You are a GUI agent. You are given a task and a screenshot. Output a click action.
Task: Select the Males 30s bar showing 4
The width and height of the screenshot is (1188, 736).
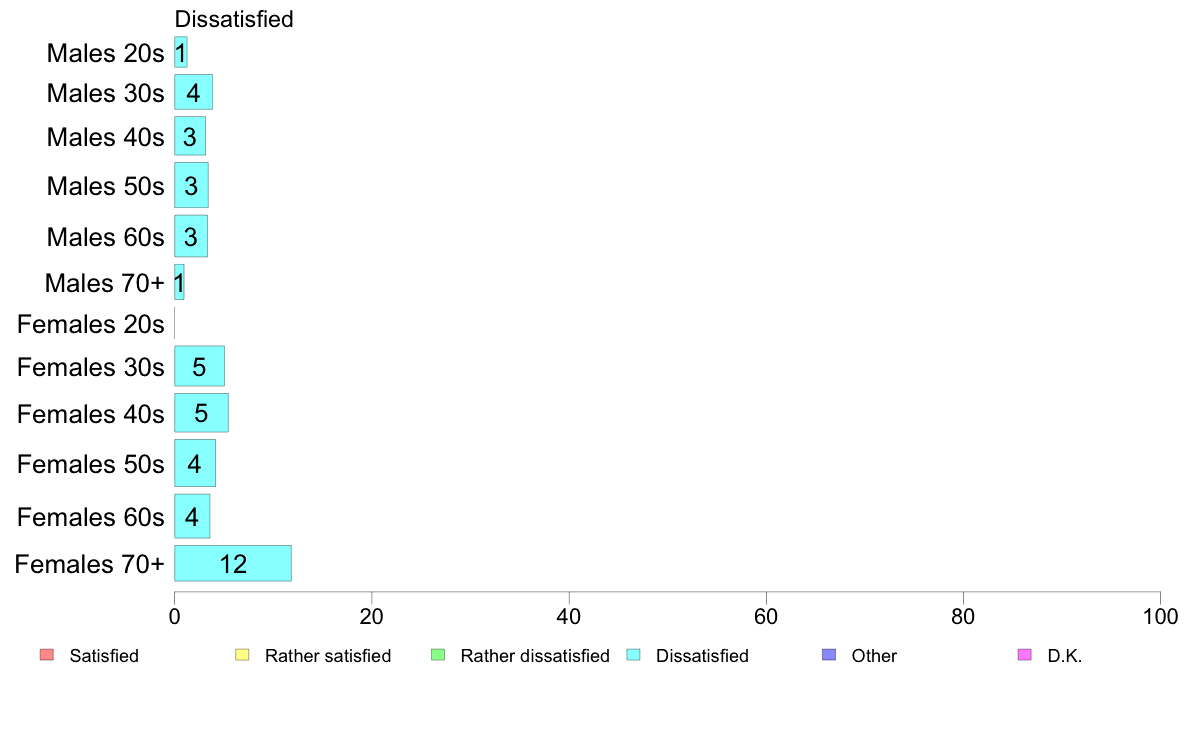(193, 92)
